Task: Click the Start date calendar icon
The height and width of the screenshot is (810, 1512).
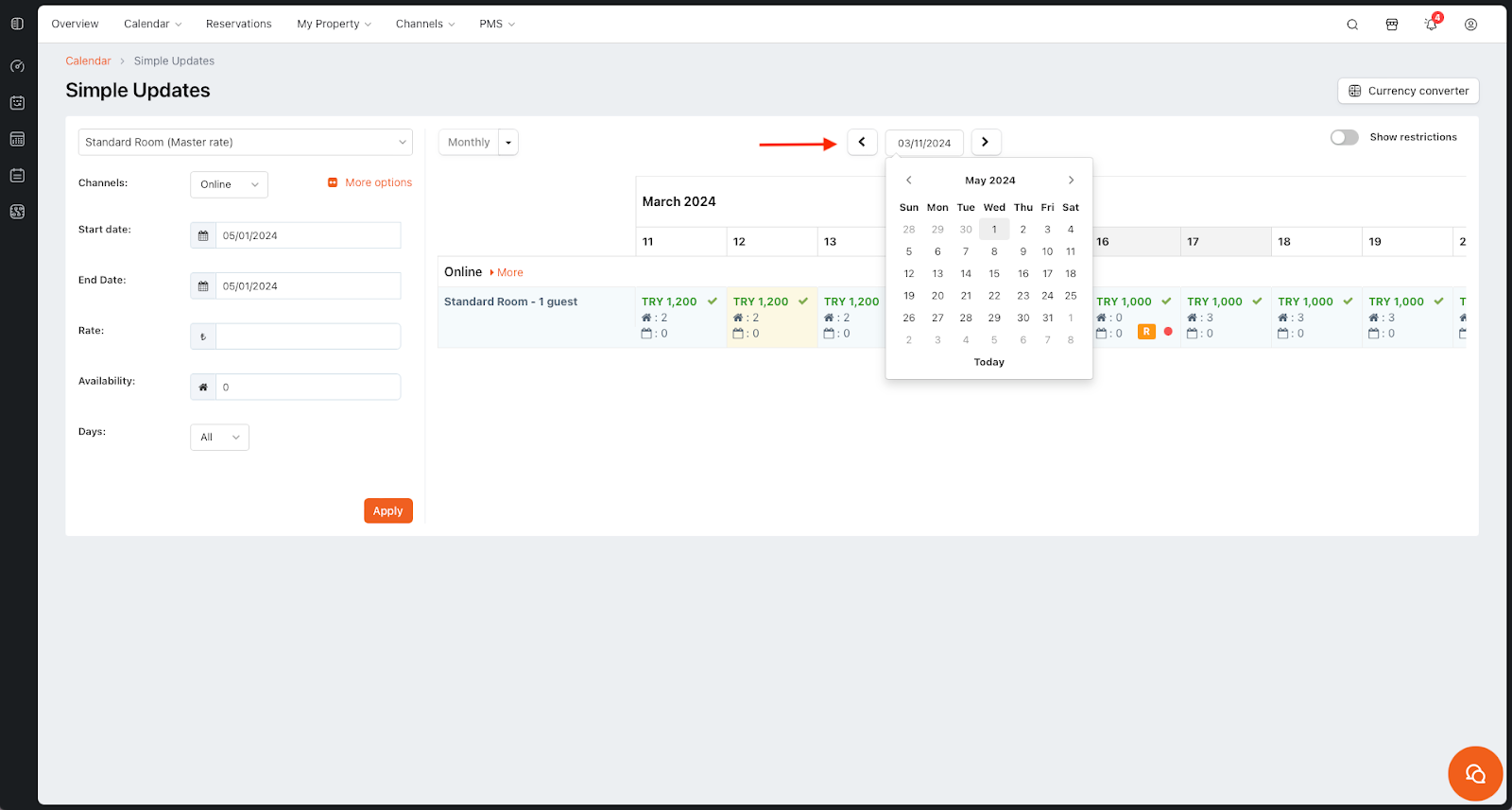Action: (x=203, y=235)
